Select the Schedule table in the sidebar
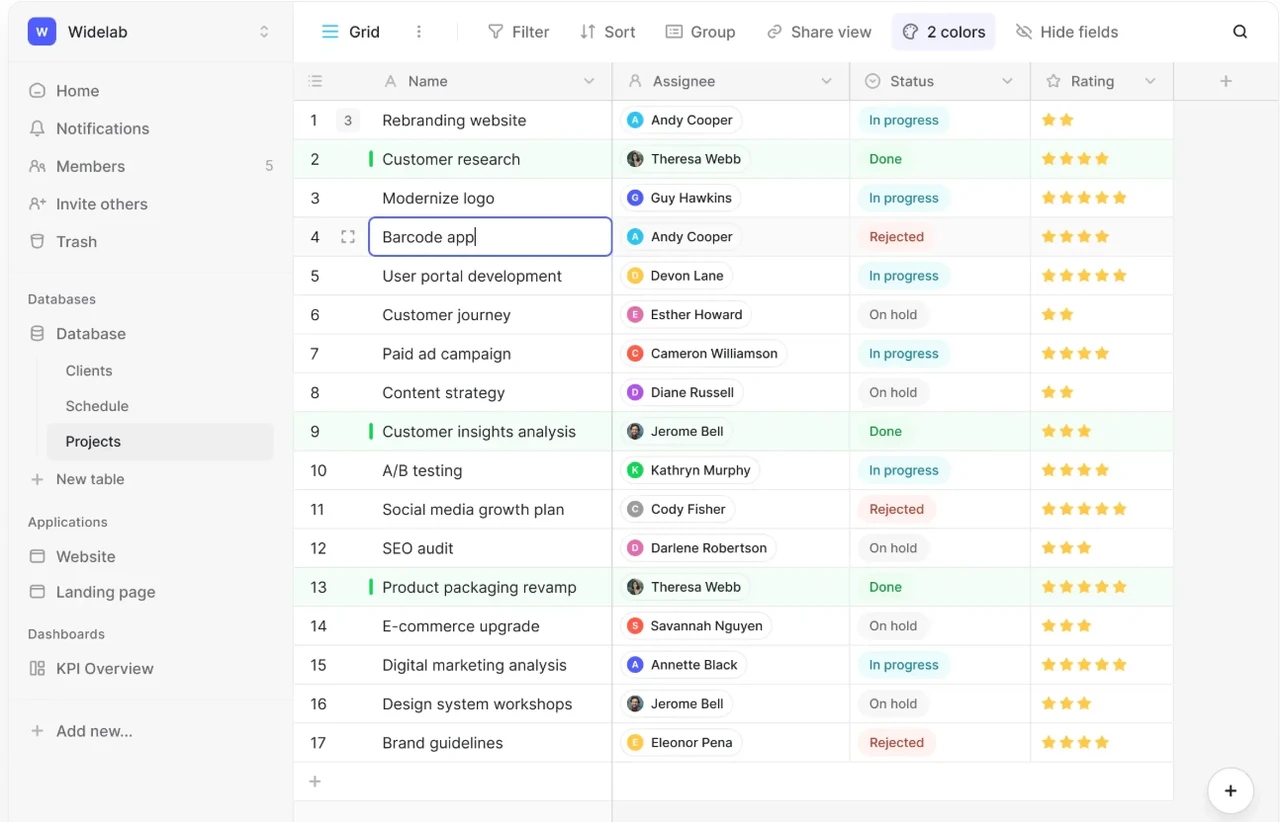The width and height of the screenshot is (1280, 822). click(x=97, y=406)
